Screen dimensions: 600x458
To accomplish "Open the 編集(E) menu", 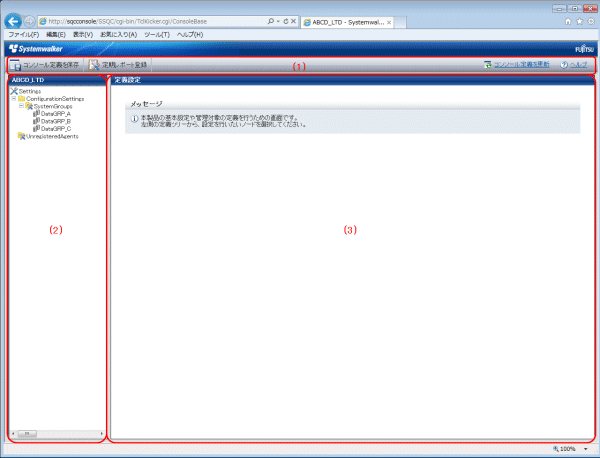I will coord(56,34).
